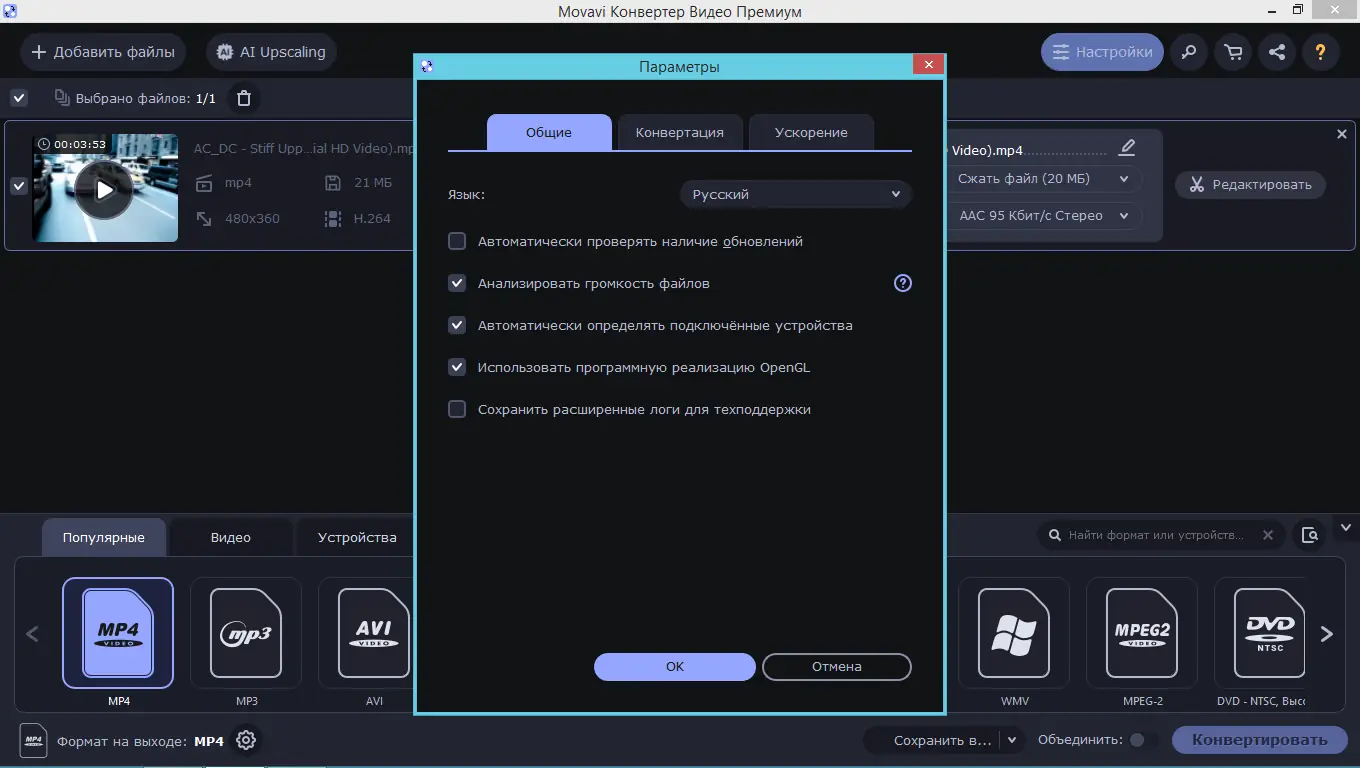Viewport: 1360px width, 768px height.
Task: Click the 480x360 resolution text
Action: pyautogui.click(x=252, y=218)
